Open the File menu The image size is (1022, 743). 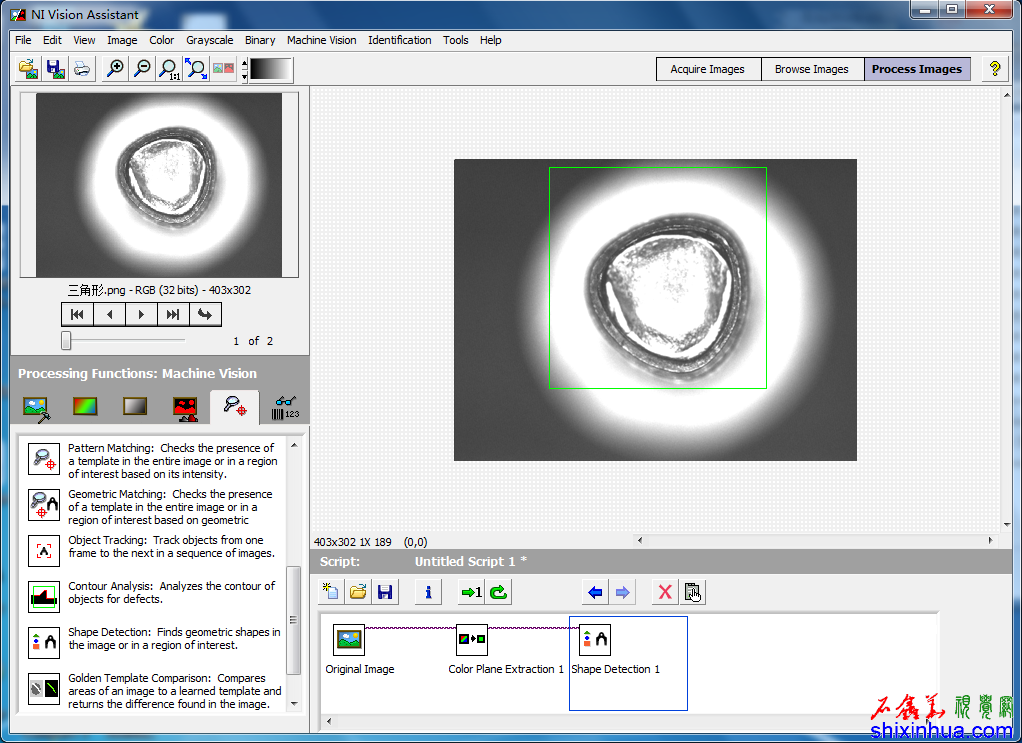[23, 40]
